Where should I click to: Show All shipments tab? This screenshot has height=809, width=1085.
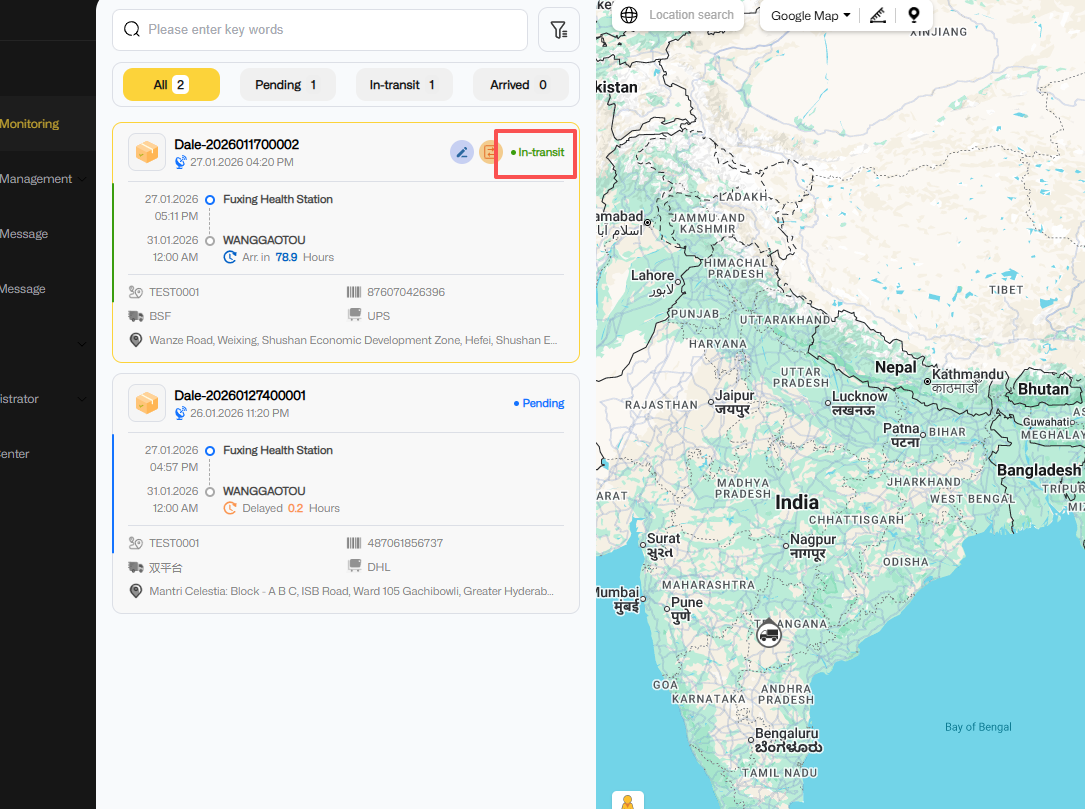coord(170,85)
